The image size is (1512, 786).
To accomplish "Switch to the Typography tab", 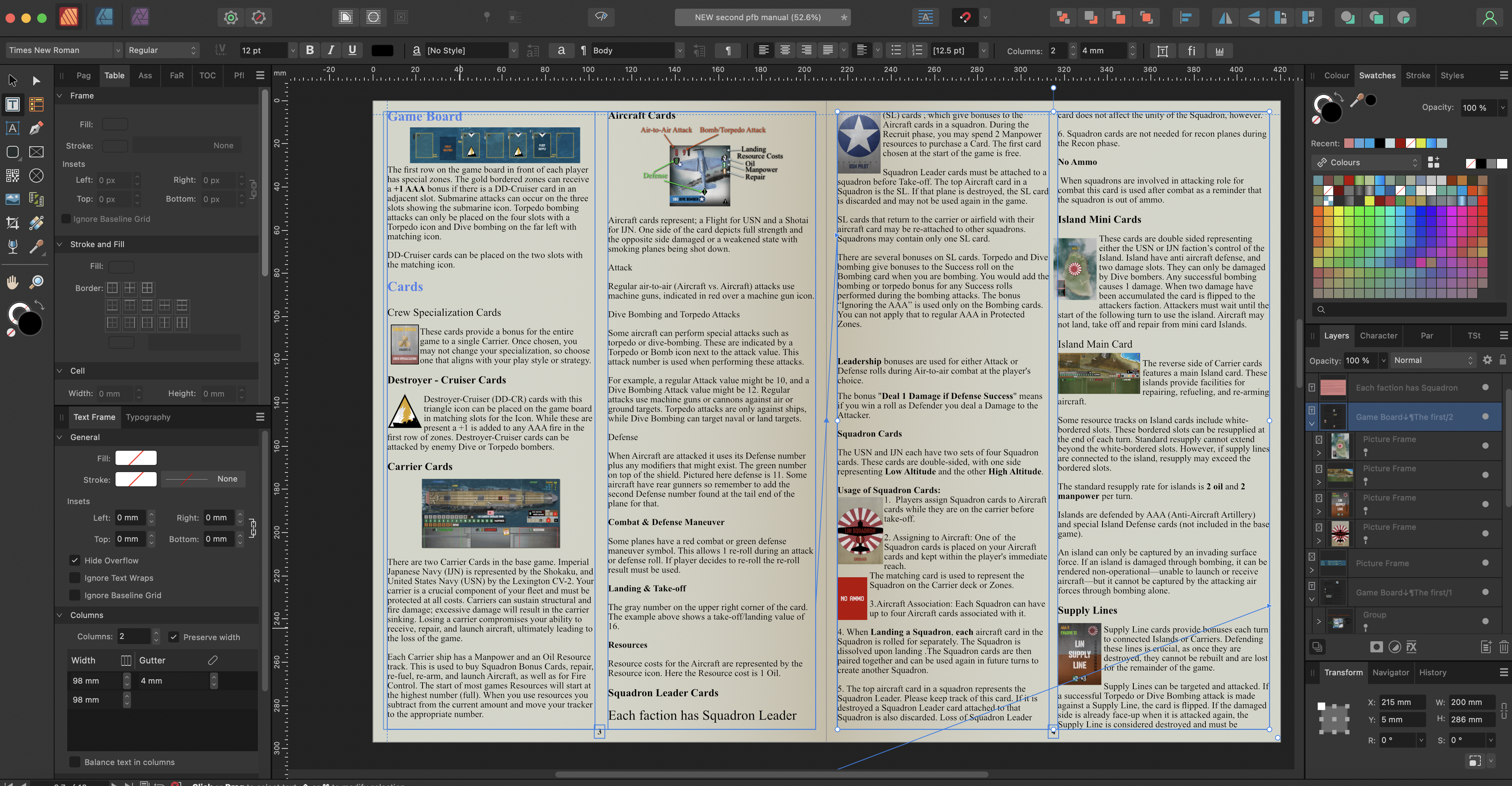I will (x=148, y=417).
